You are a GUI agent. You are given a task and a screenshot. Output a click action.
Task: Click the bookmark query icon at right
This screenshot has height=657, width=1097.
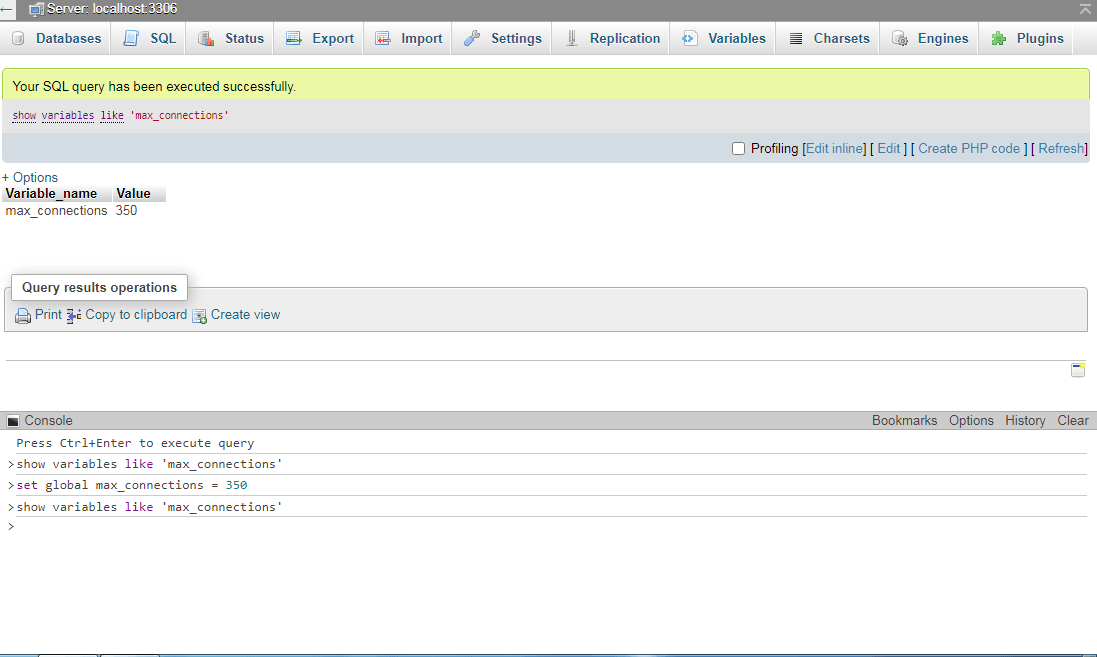(x=1078, y=369)
